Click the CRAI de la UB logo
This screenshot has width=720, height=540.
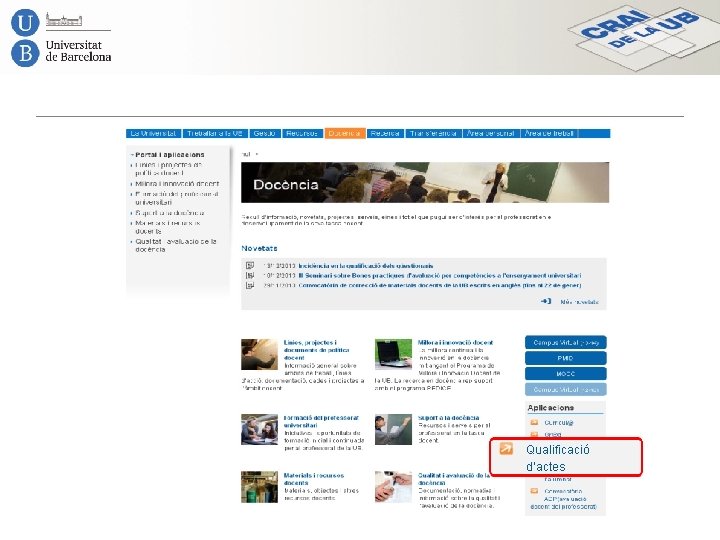[x=643, y=37]
